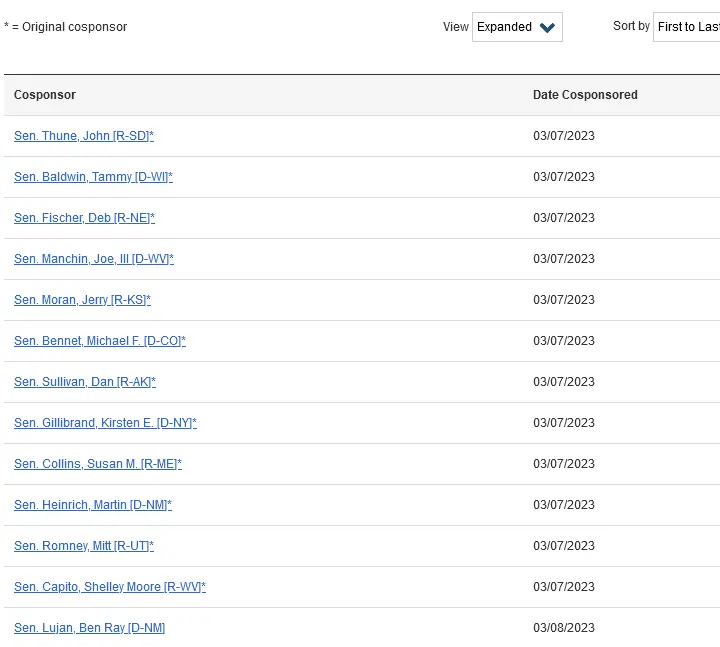
Task: Visit Sen. Collins, Susan M. page
Action: pos(97,464)
